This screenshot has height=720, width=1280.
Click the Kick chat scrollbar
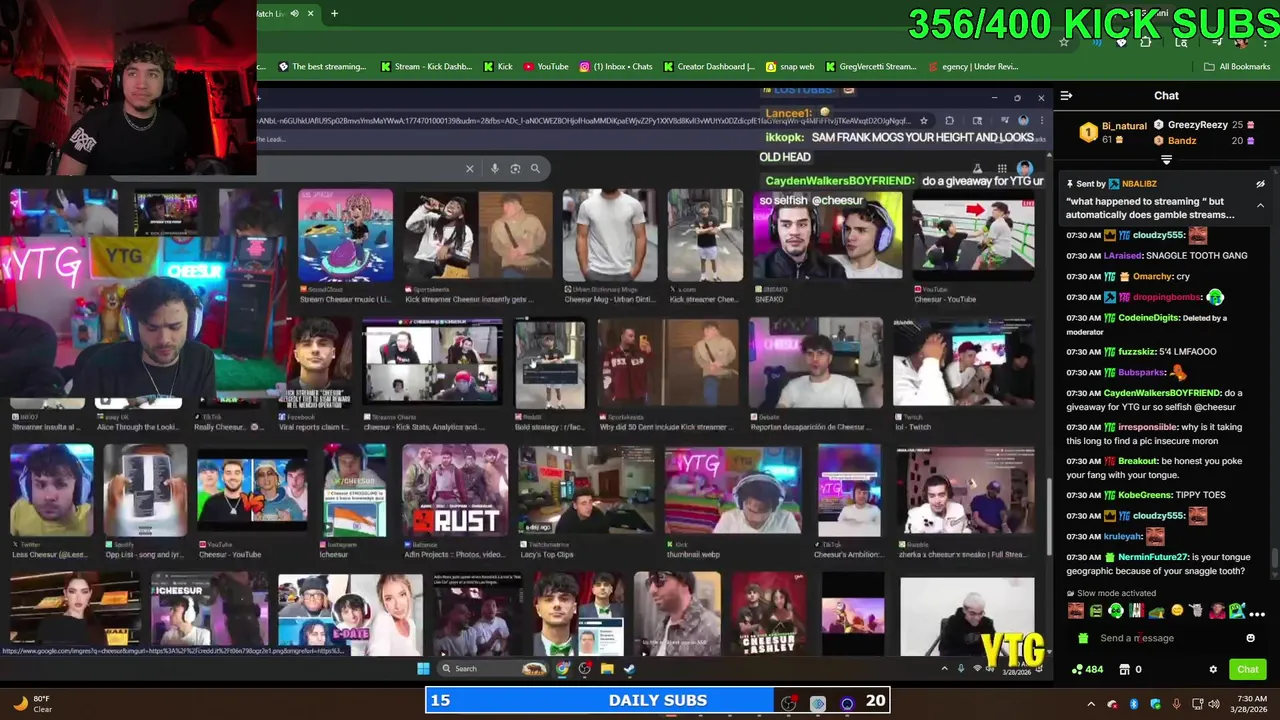pos(1274,560)
